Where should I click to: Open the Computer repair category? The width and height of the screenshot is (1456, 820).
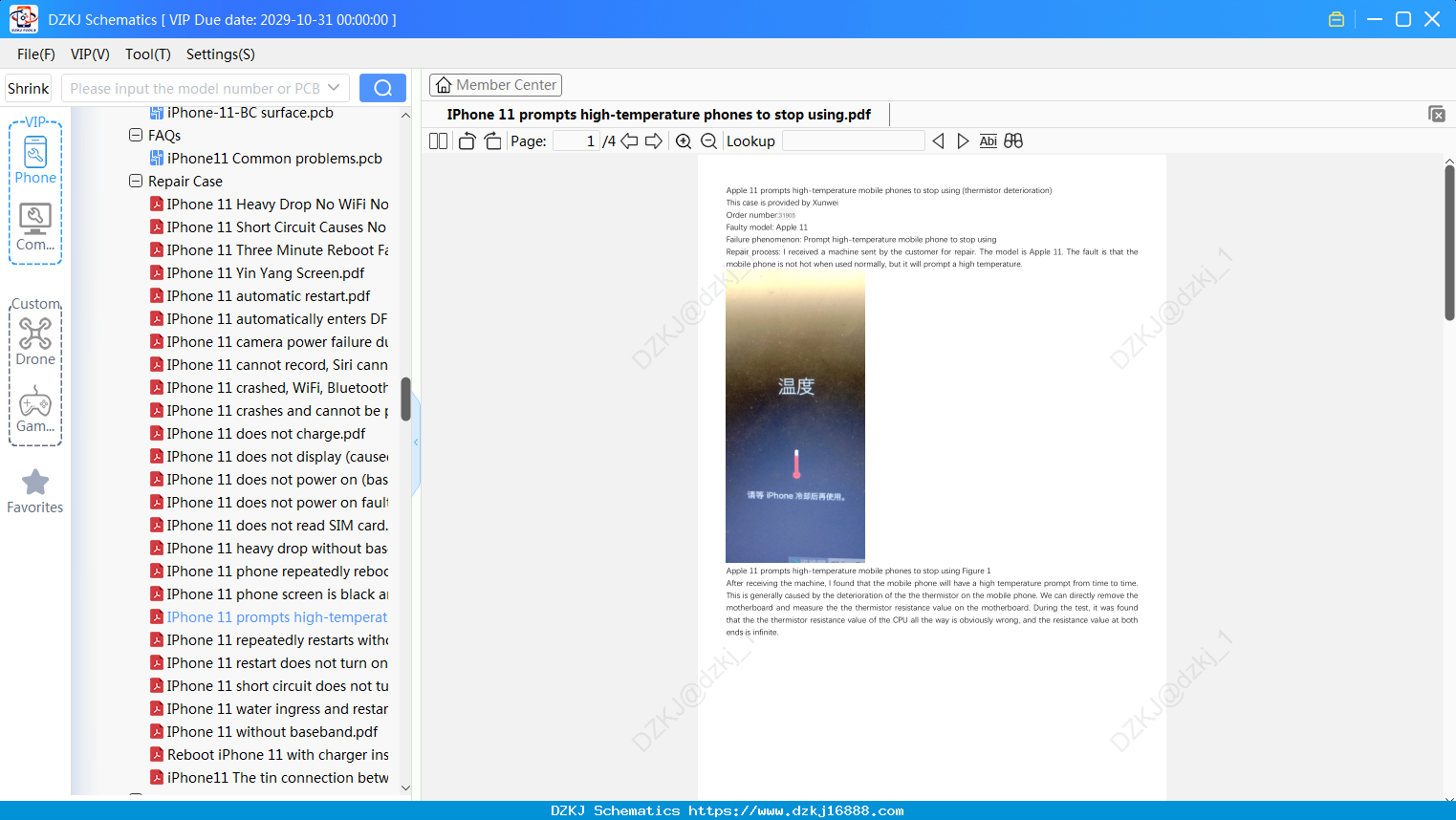click(35, 227)
